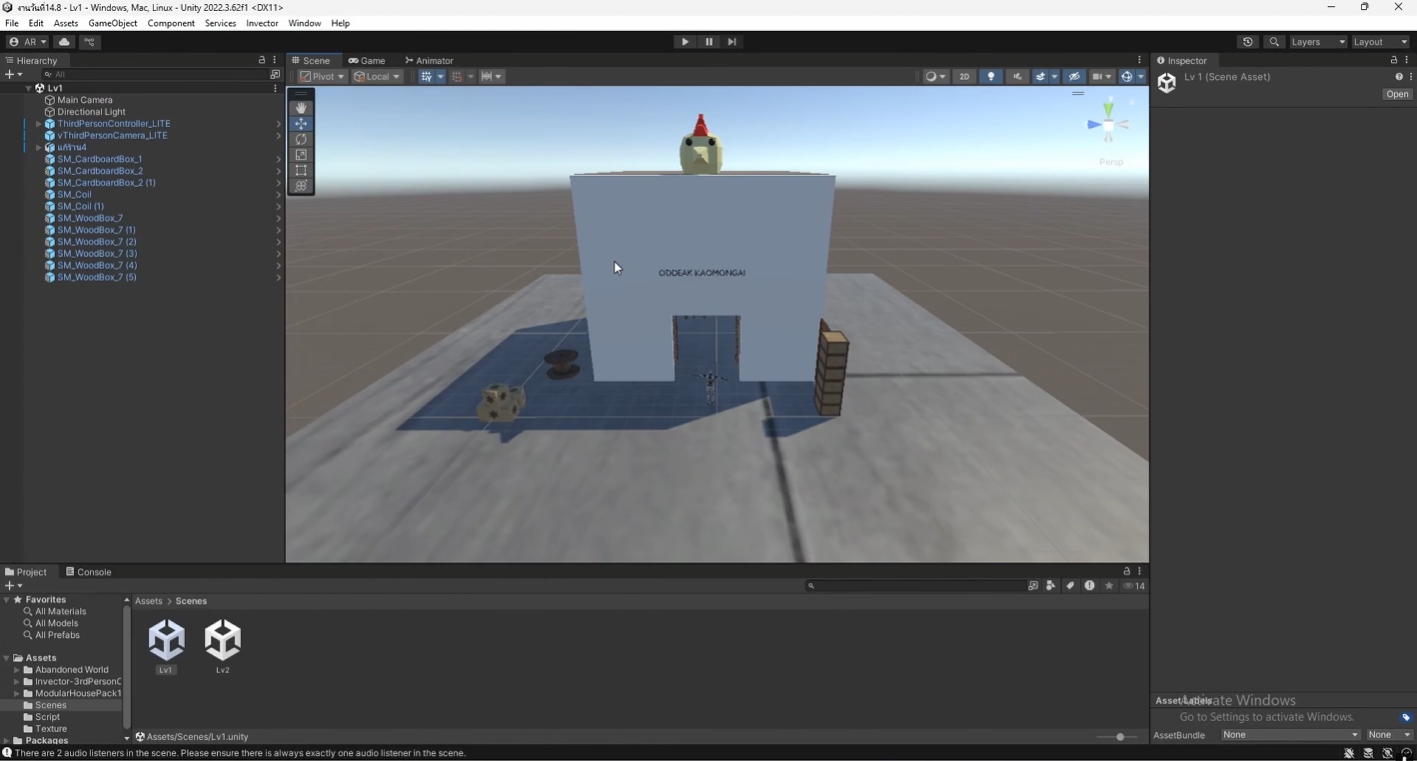Select the Rotate tool in scene toolbar

point(301,139)
